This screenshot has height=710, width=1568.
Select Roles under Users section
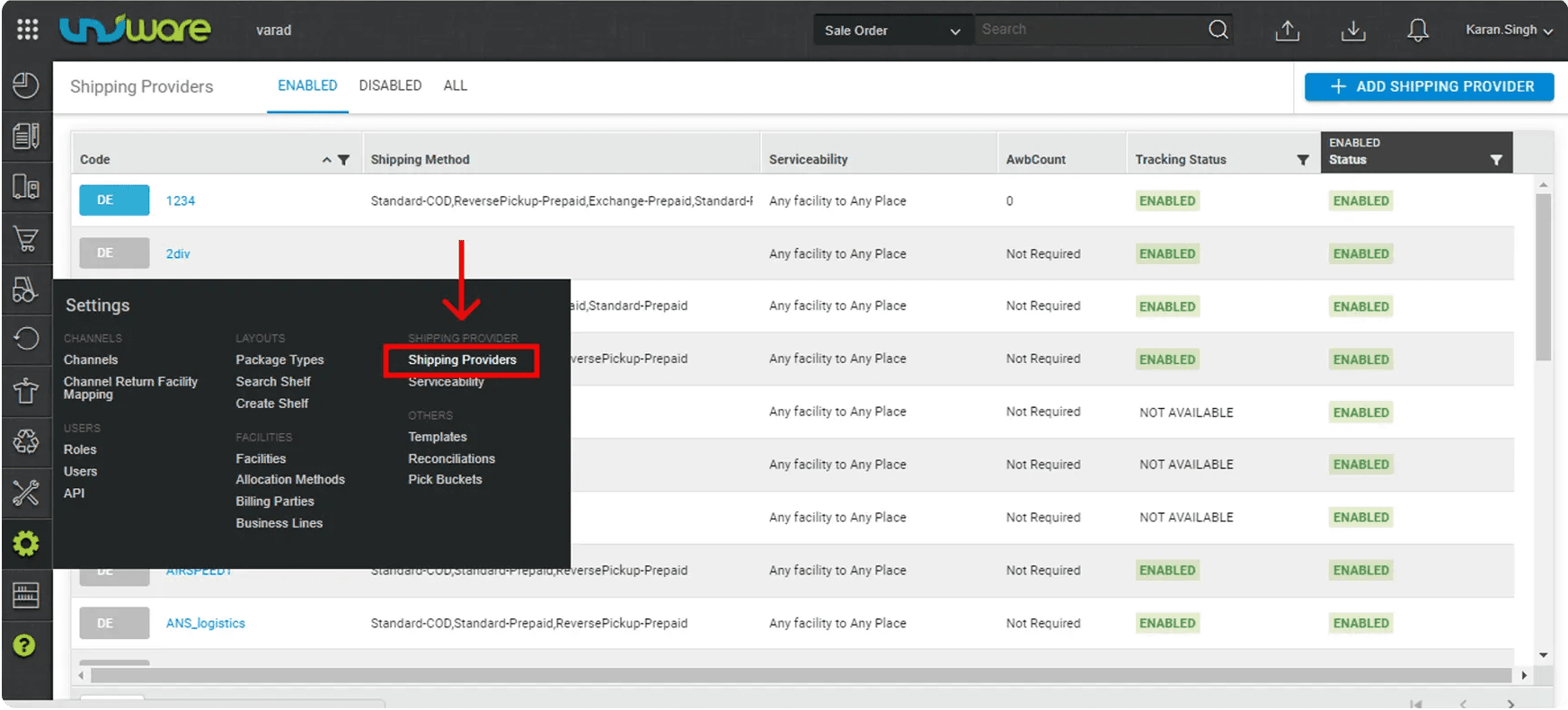tap(80, 449)
